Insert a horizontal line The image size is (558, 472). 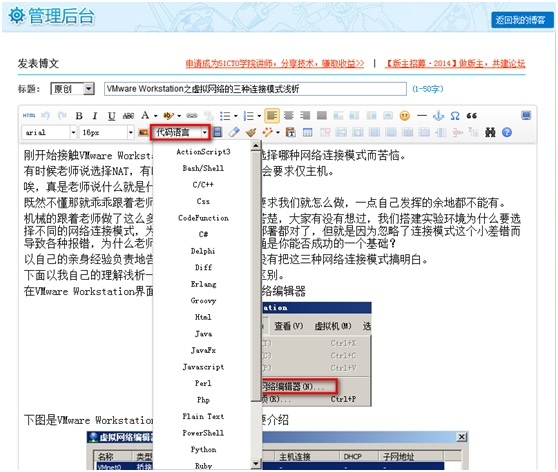pos(422,116)
